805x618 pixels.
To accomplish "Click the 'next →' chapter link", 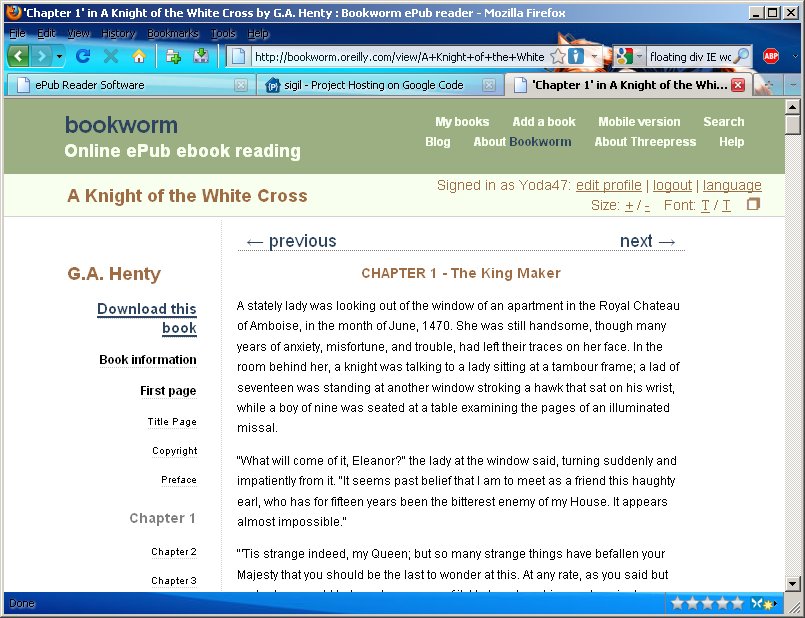I will [x=647, y=241].
